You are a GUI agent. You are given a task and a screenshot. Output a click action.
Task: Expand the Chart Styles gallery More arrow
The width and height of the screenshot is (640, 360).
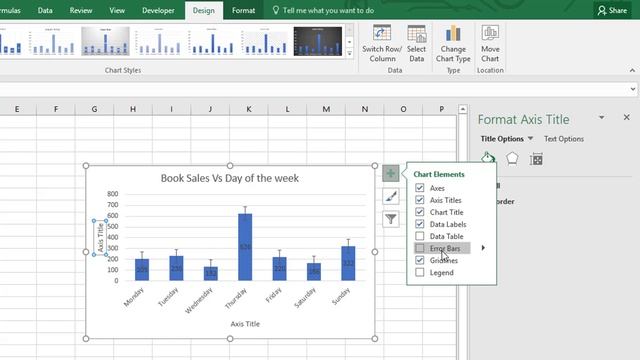coord(349,53)
